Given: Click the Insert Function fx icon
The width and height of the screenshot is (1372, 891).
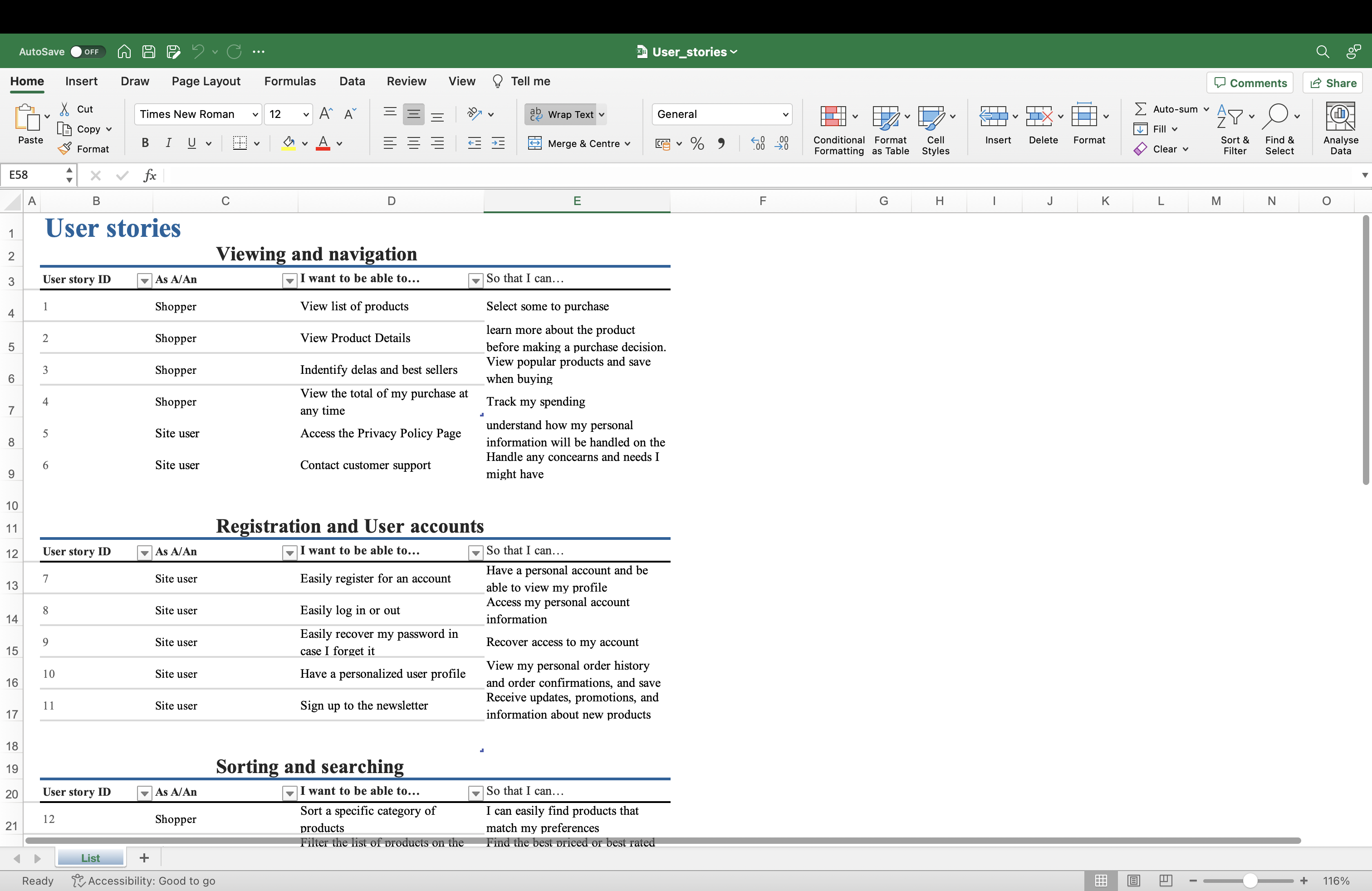Looking at the screenshot, I should [149, 175].
